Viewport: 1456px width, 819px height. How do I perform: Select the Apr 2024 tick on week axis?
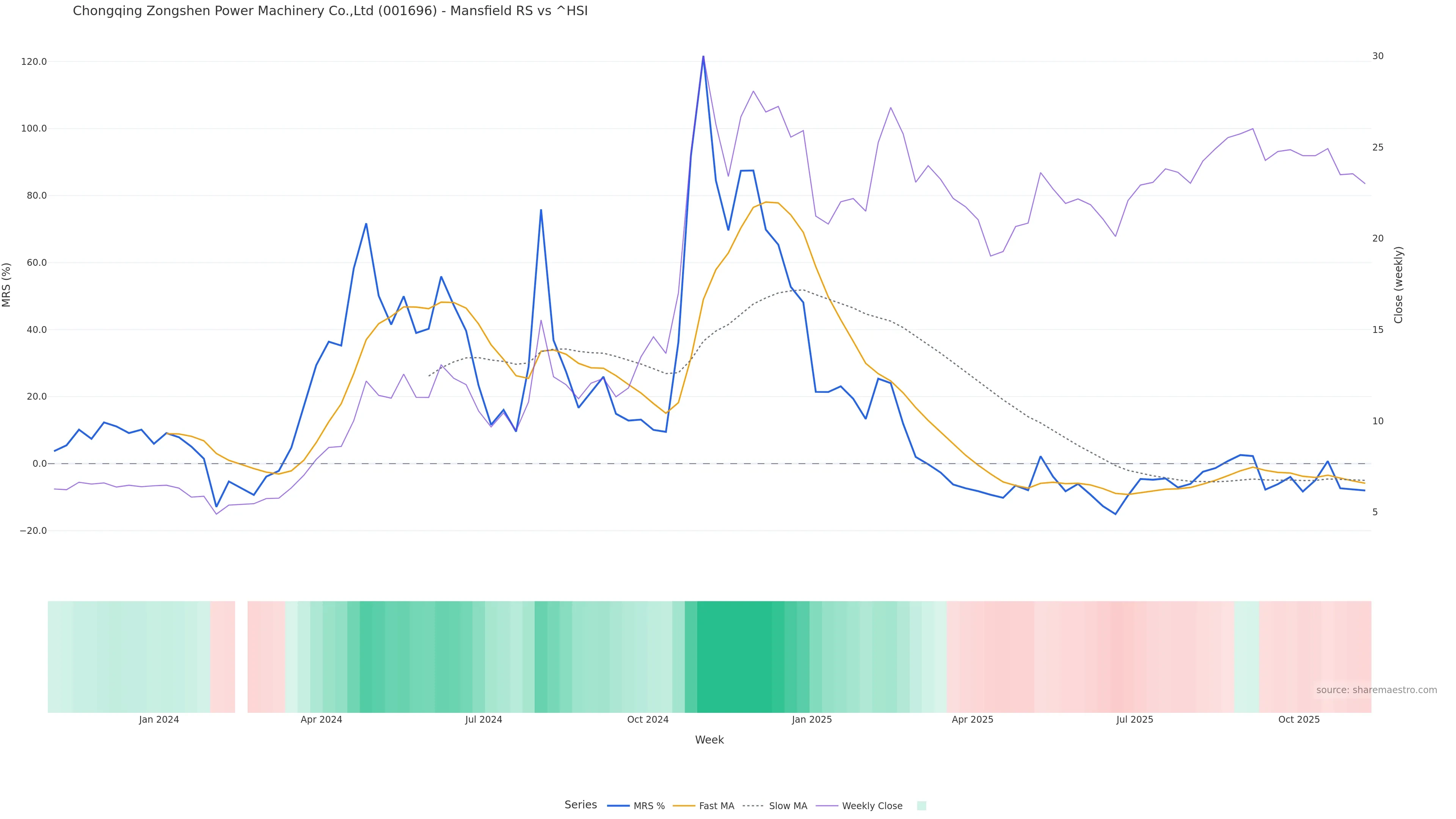click(x=321, y=720)
